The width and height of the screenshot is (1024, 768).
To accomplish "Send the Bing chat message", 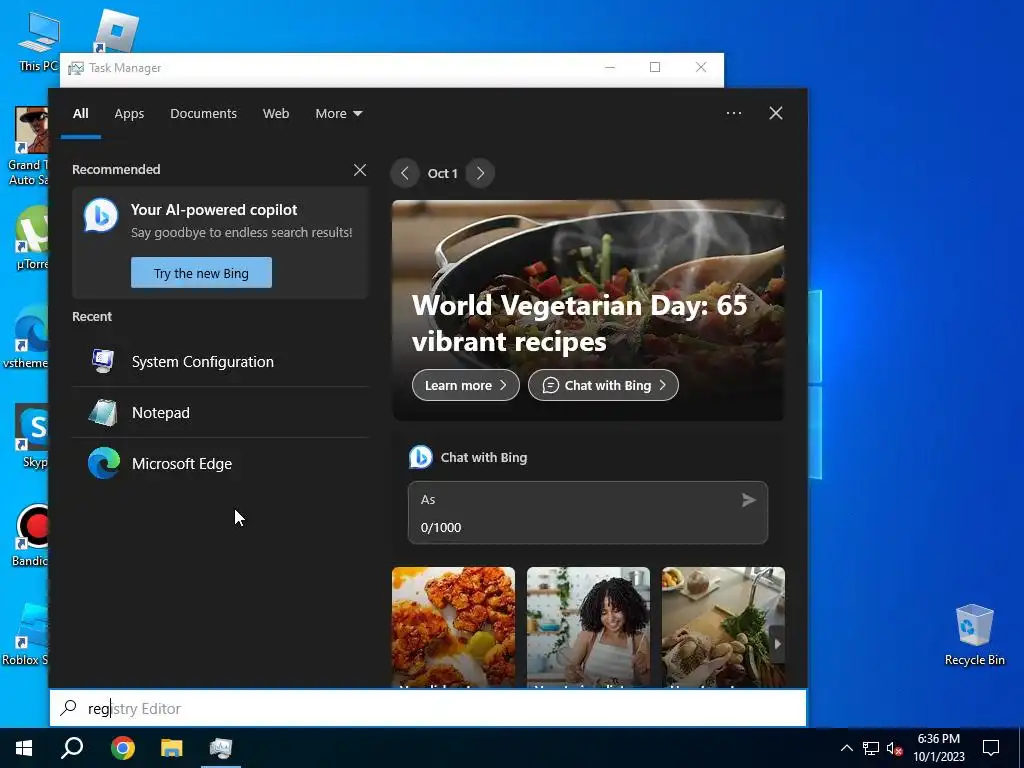I will [x=748, y=500].
